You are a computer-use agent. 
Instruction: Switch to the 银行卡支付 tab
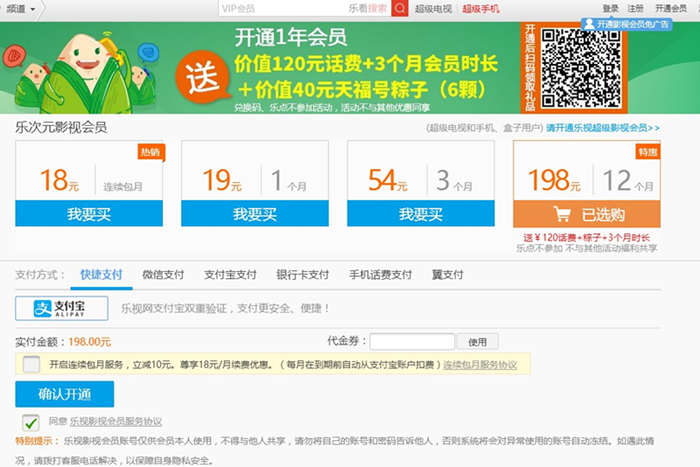[x=303, y=275]
